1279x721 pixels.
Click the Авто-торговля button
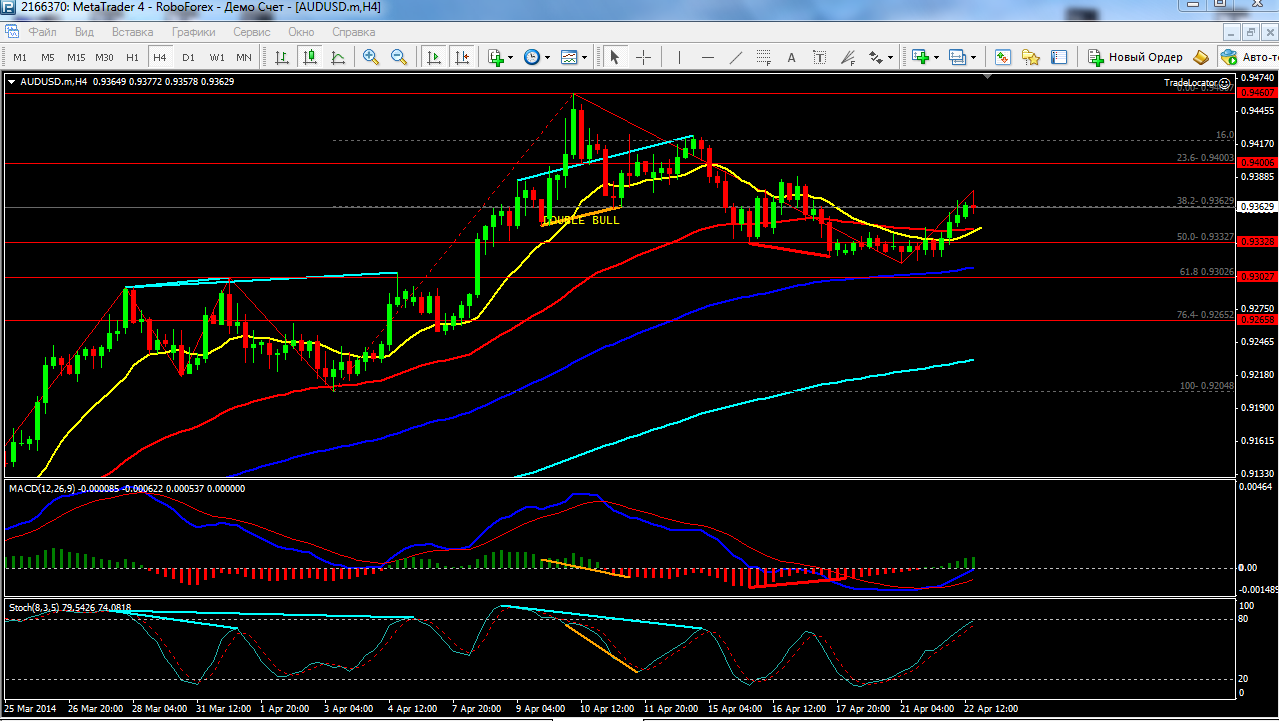(x=1248, y=57)
